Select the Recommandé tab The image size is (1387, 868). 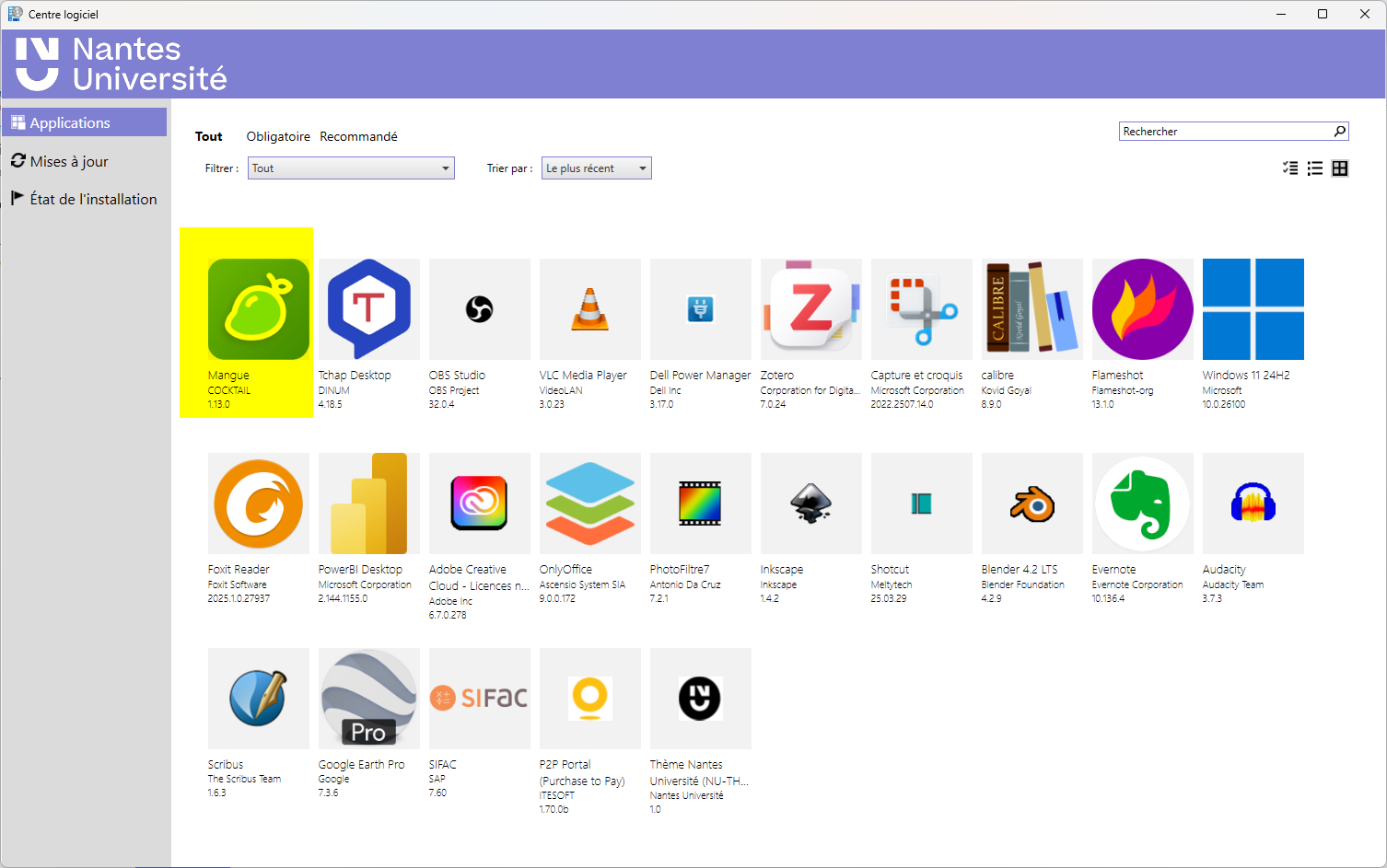pyautogui.click(x=358, y=136)
